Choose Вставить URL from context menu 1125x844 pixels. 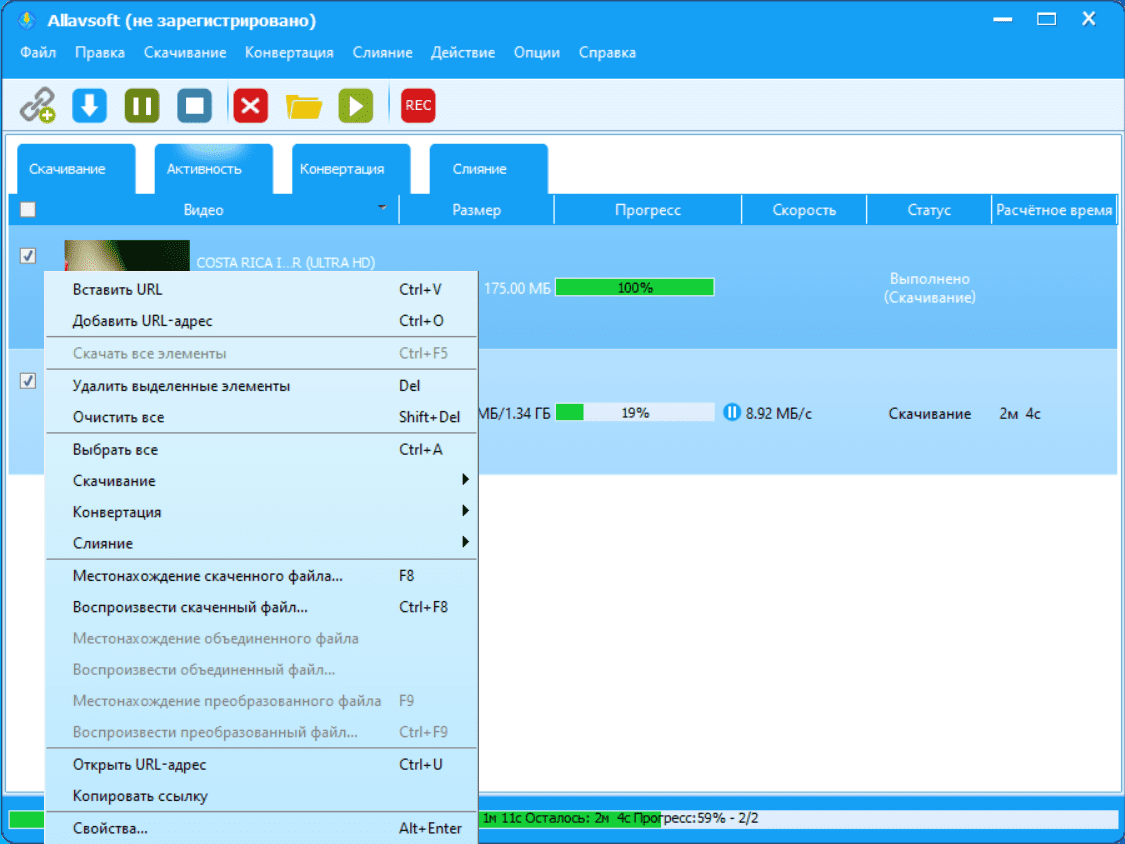pyautogui.click(x=261, y=289)
